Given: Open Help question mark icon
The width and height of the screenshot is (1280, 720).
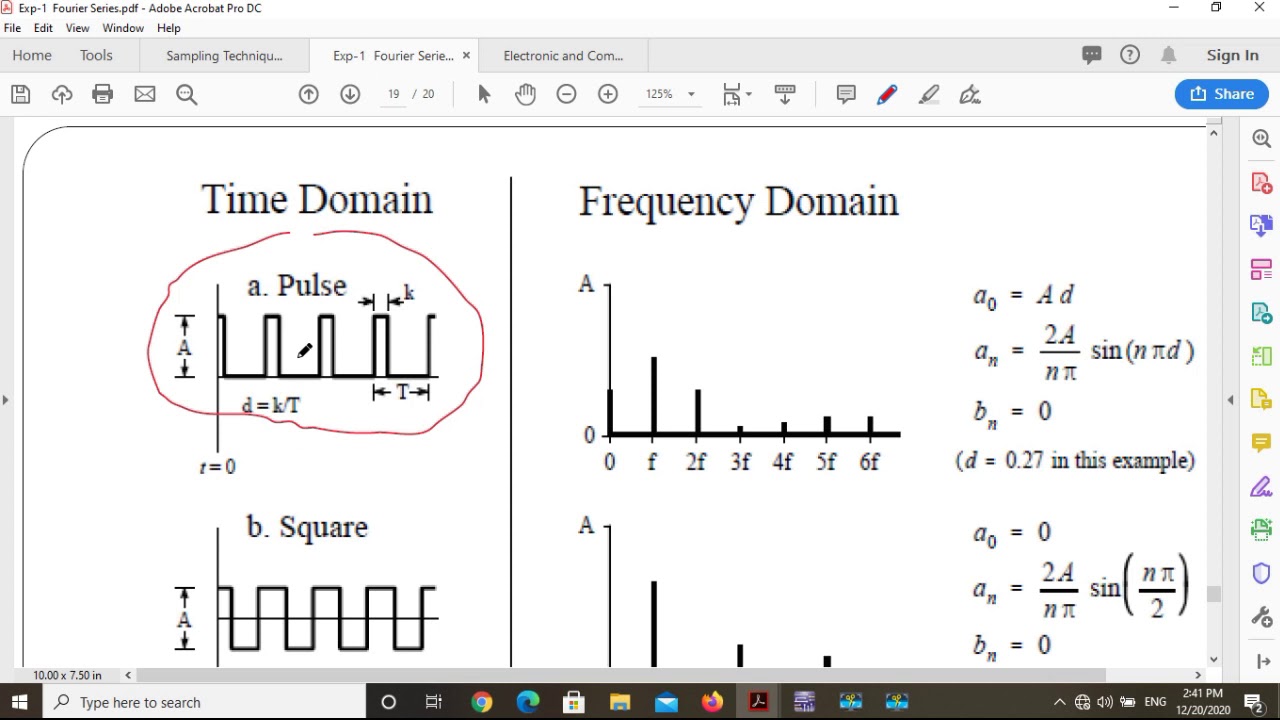Looking at the screenshot, I should 1130,55.
